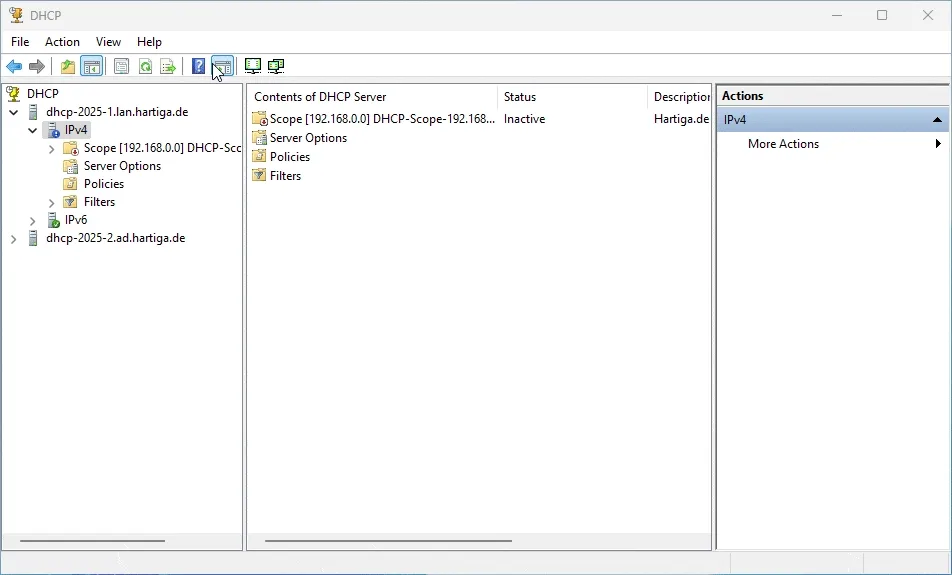This screenshot has height=575, width=952.
Task: Click the IPv6 server icon in tree
Action: pyautogui.click(x=53, y=220)
